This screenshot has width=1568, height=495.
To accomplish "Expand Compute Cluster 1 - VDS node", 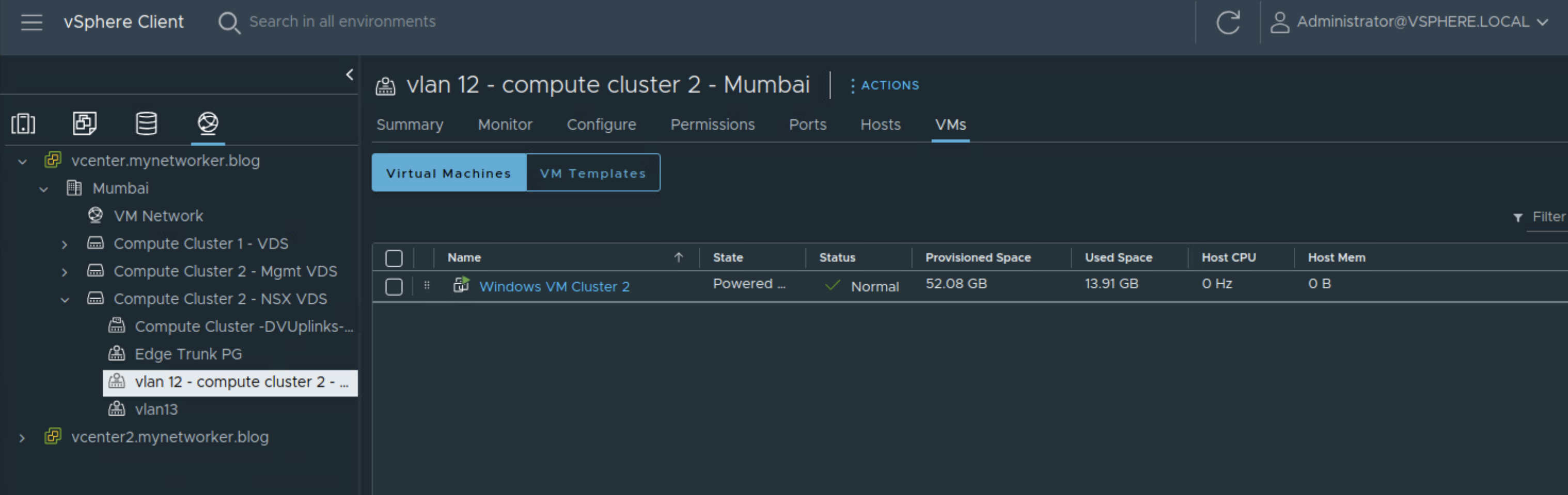I will tap(65, 244).
